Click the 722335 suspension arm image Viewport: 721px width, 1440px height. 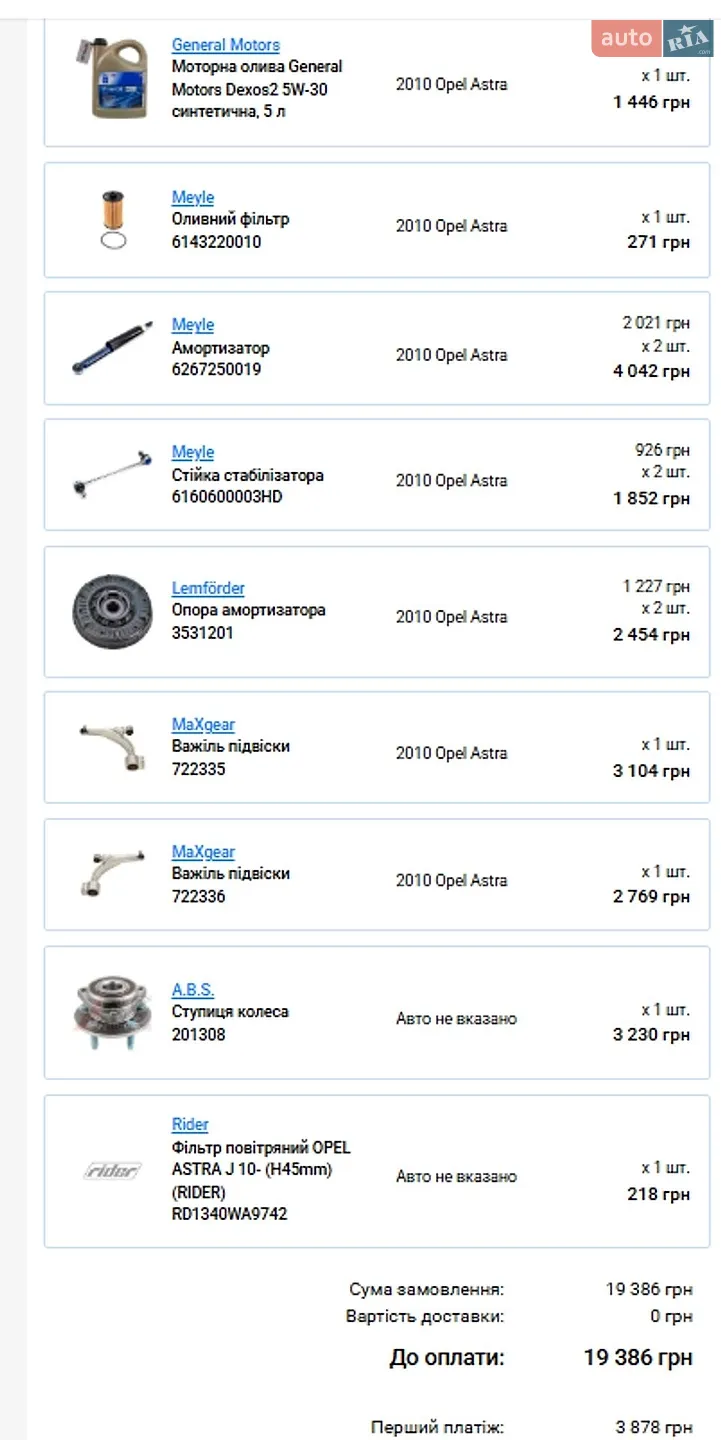112,746
